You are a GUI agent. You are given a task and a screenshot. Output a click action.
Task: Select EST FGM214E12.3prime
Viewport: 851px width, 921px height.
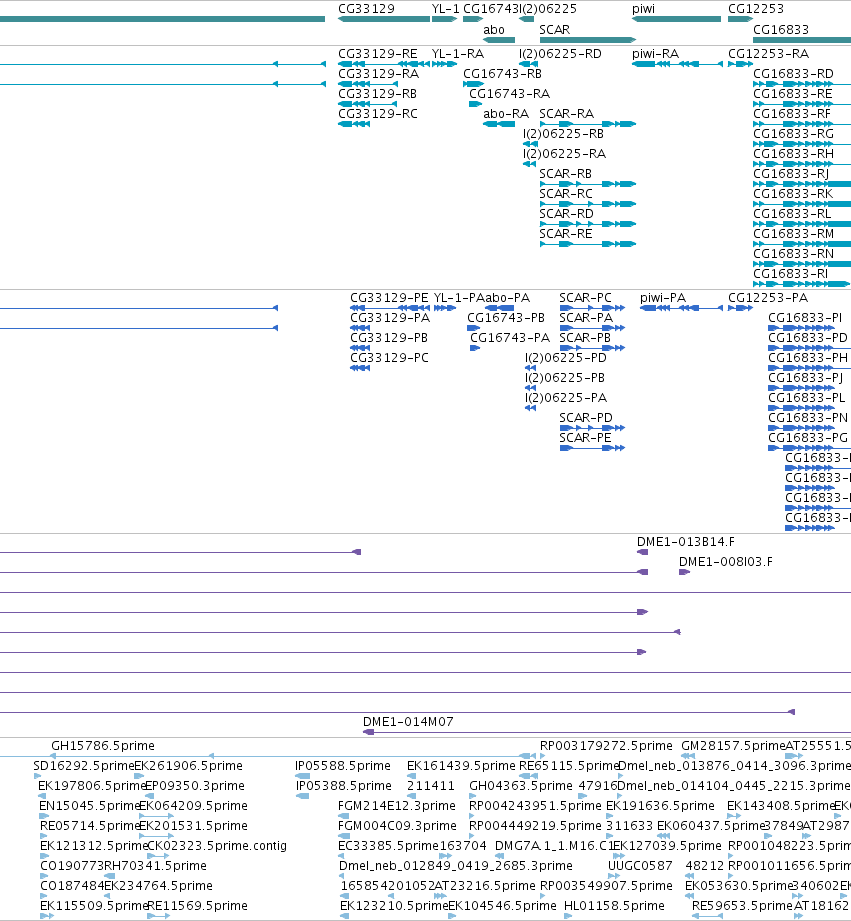397,805
